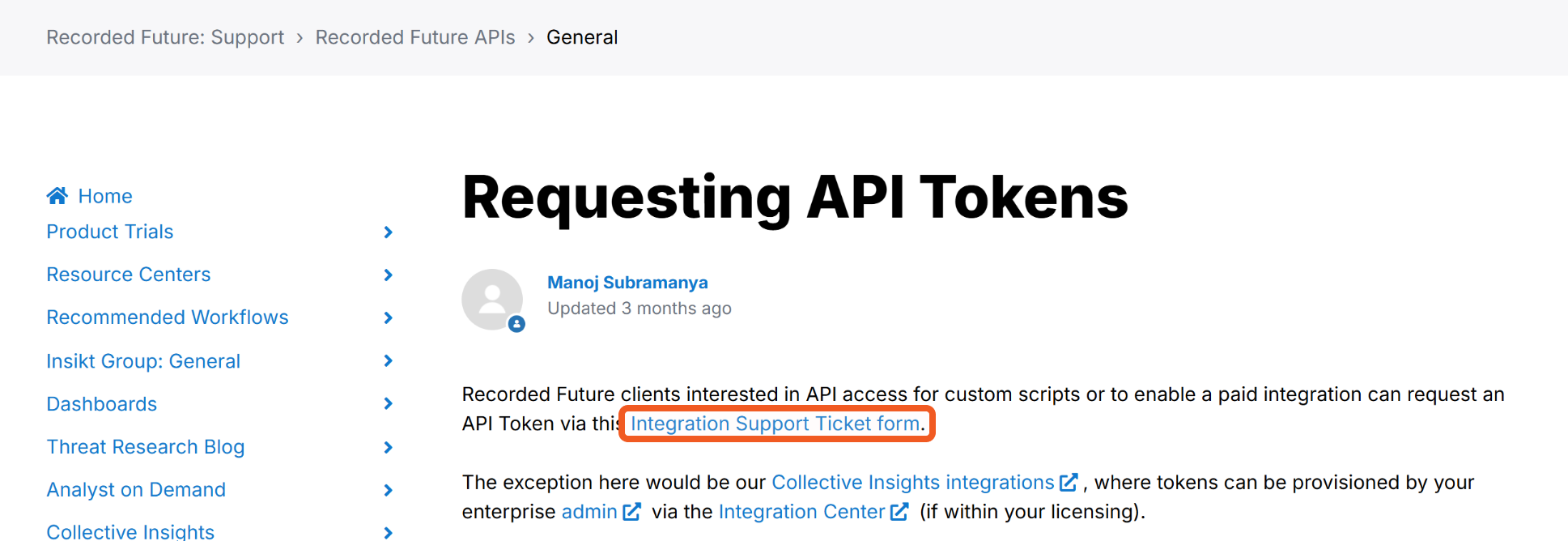Screen dimensions: 1568x541
Task: Open Recorded Future: Support breadcrumb
Action: click(x=165, y=37)
